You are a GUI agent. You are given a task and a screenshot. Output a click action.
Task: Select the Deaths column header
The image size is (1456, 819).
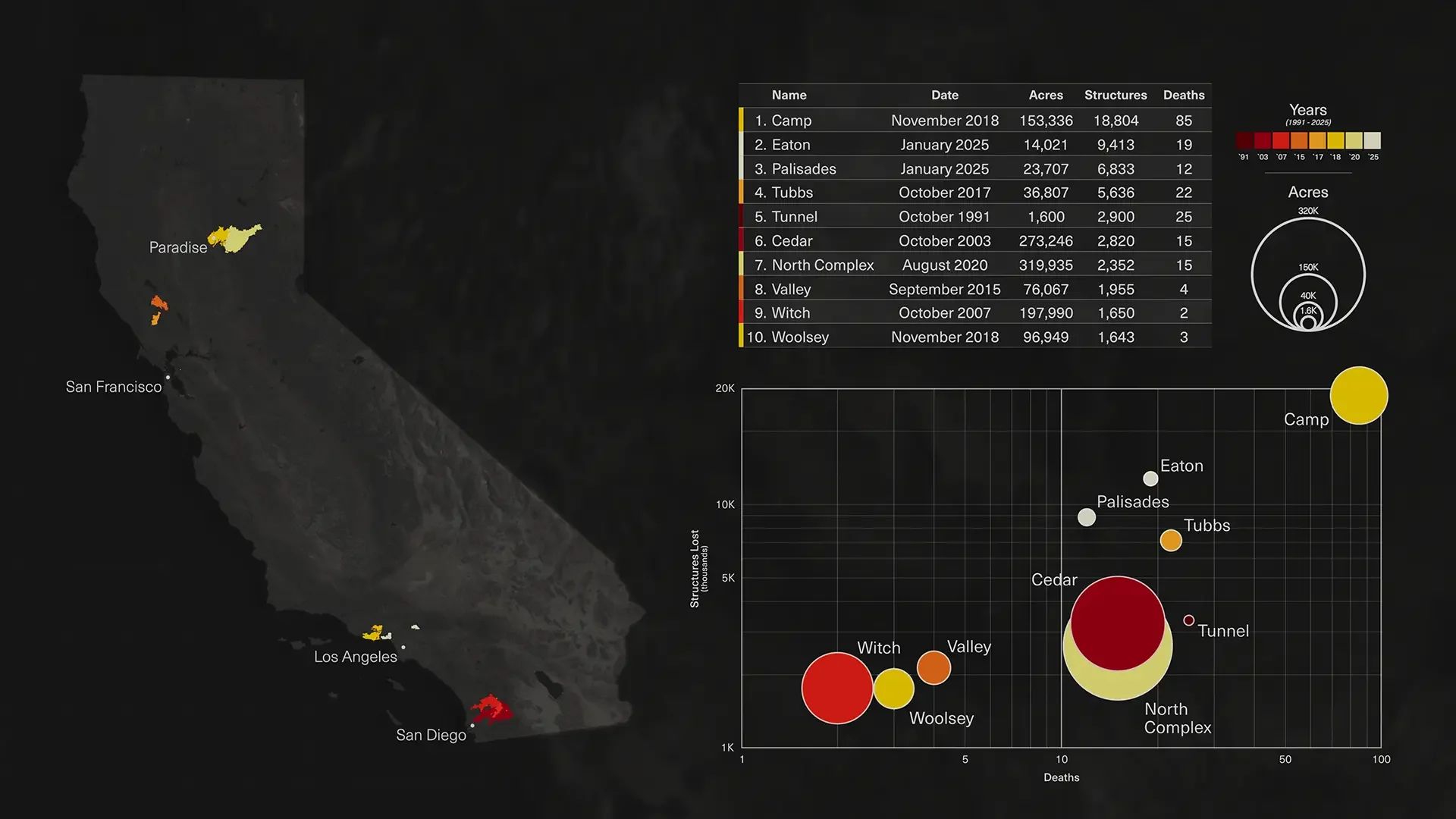[1185, 95]
